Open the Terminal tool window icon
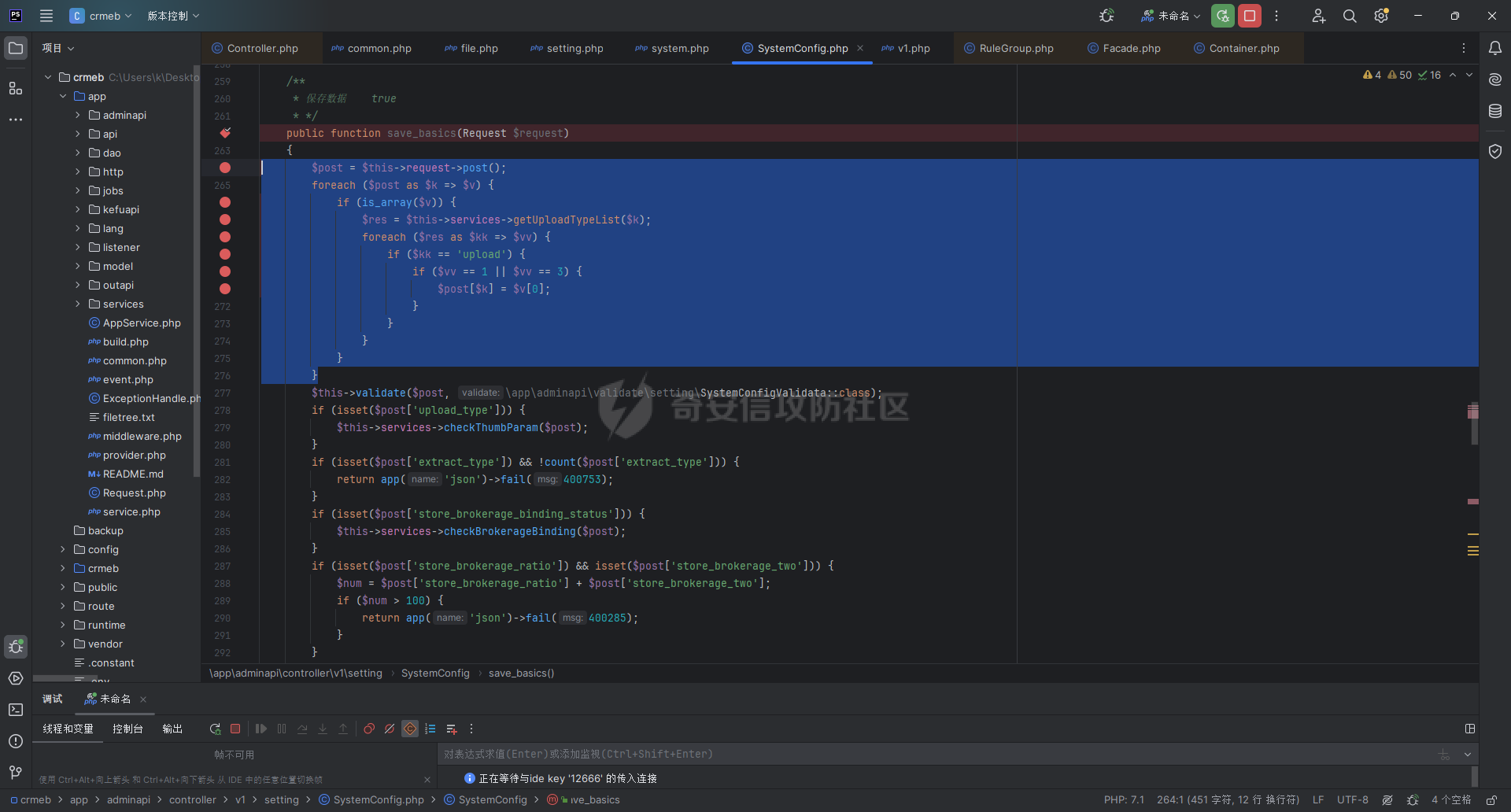1511x812 pixels. coord(16,710)
